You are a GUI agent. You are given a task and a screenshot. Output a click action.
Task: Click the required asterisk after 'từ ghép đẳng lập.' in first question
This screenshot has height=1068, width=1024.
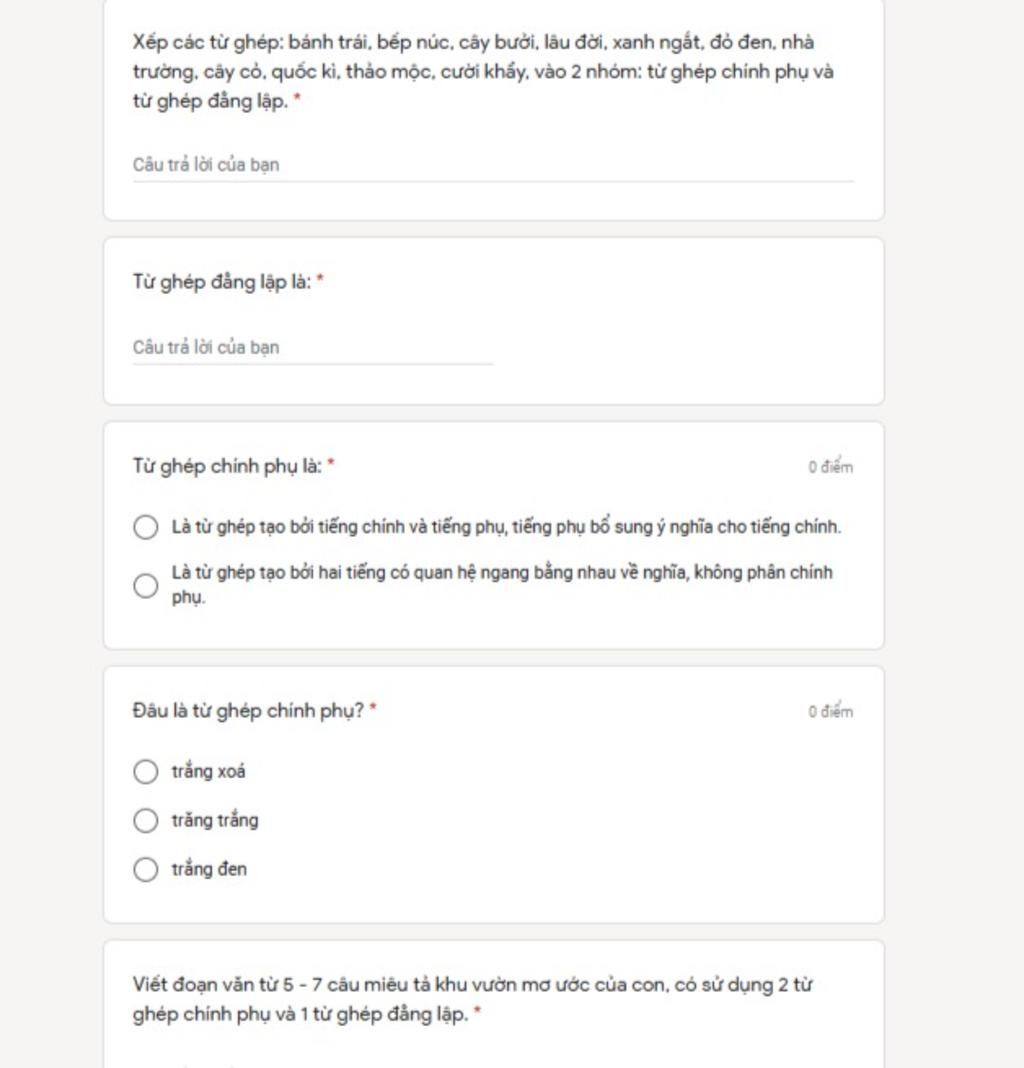point(297,99)
